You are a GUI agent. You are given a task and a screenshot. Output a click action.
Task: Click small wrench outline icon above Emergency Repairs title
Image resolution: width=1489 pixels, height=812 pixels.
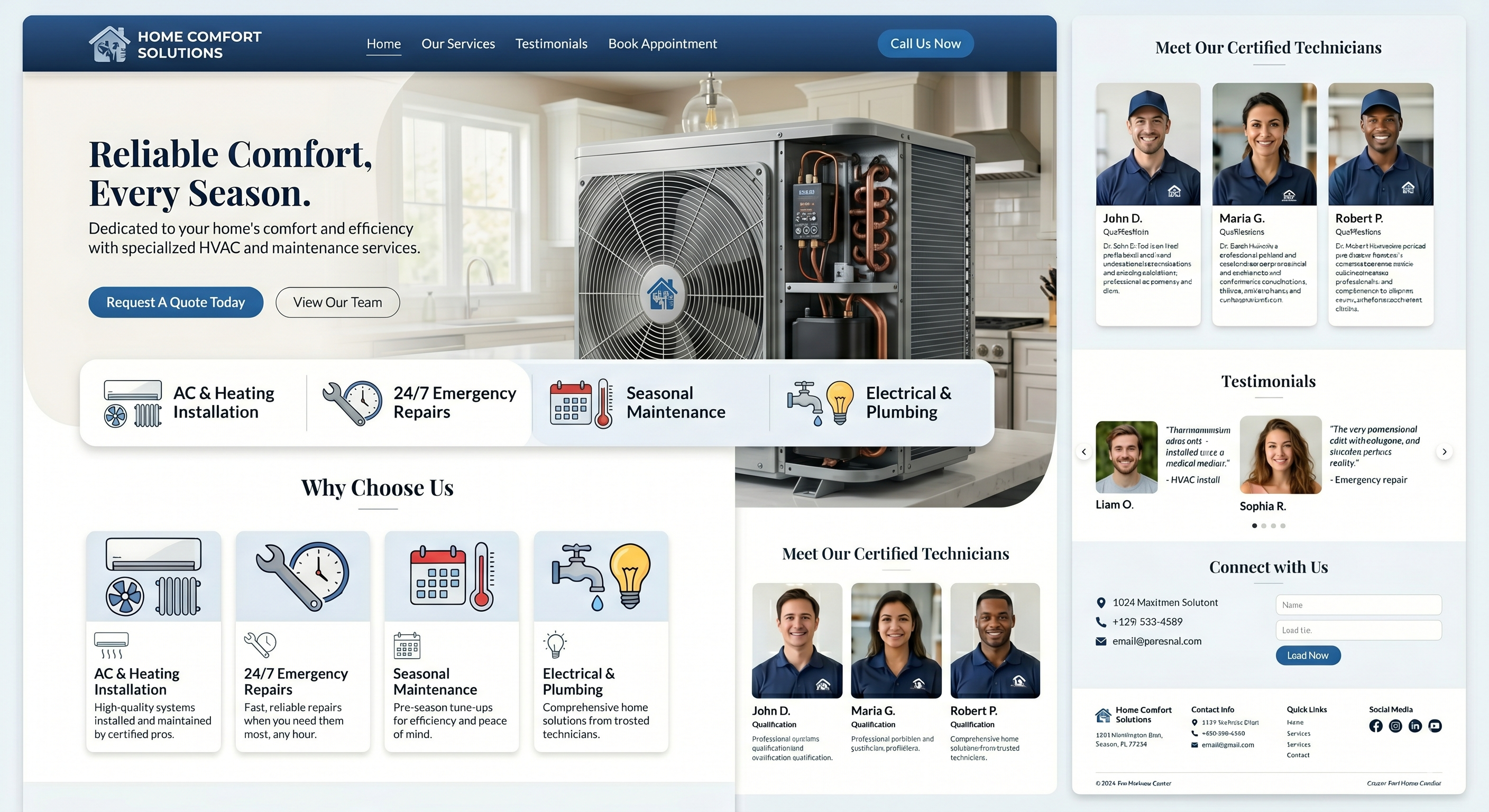(260, 645)
